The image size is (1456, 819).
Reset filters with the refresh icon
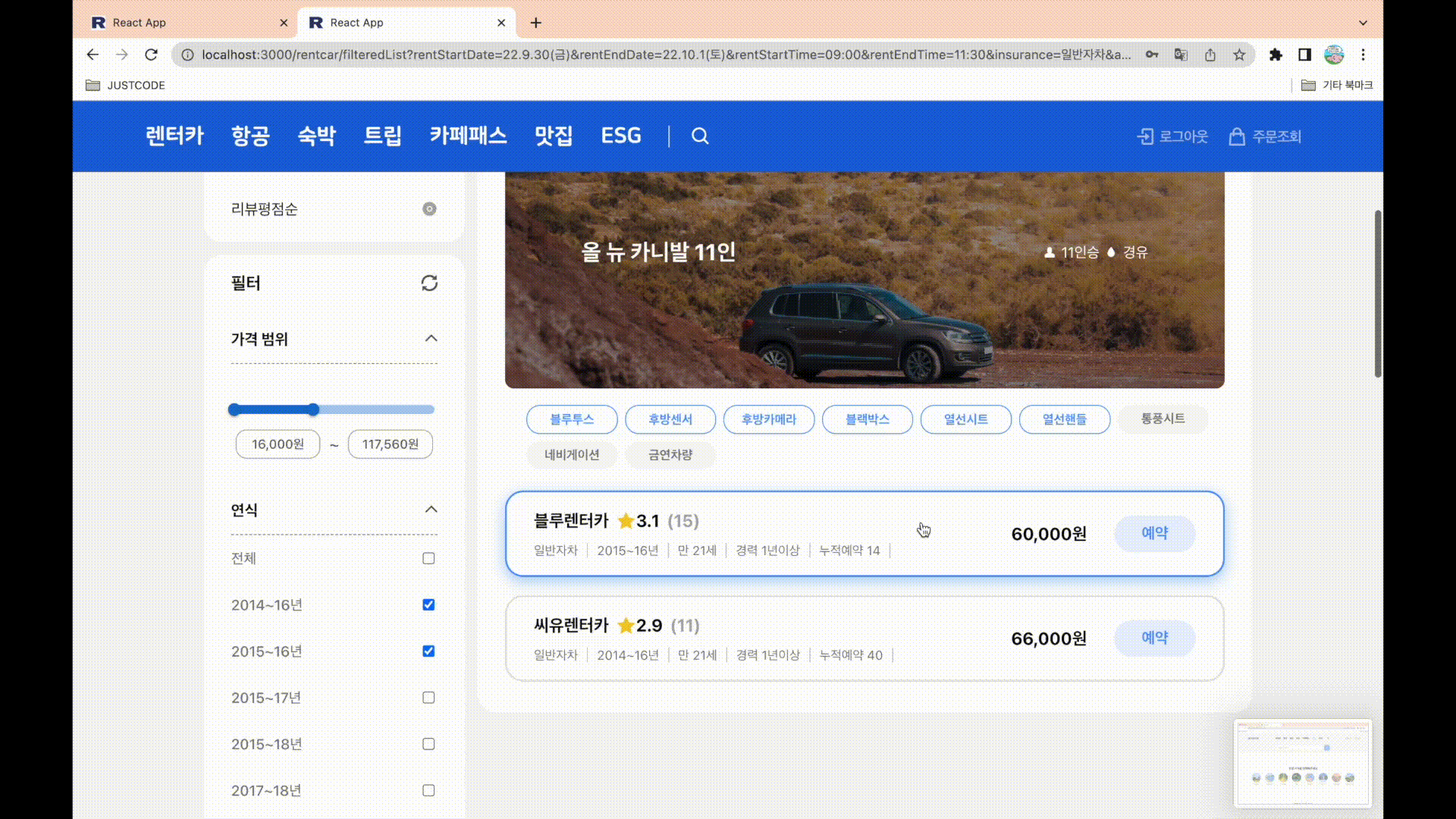(429, 283)
